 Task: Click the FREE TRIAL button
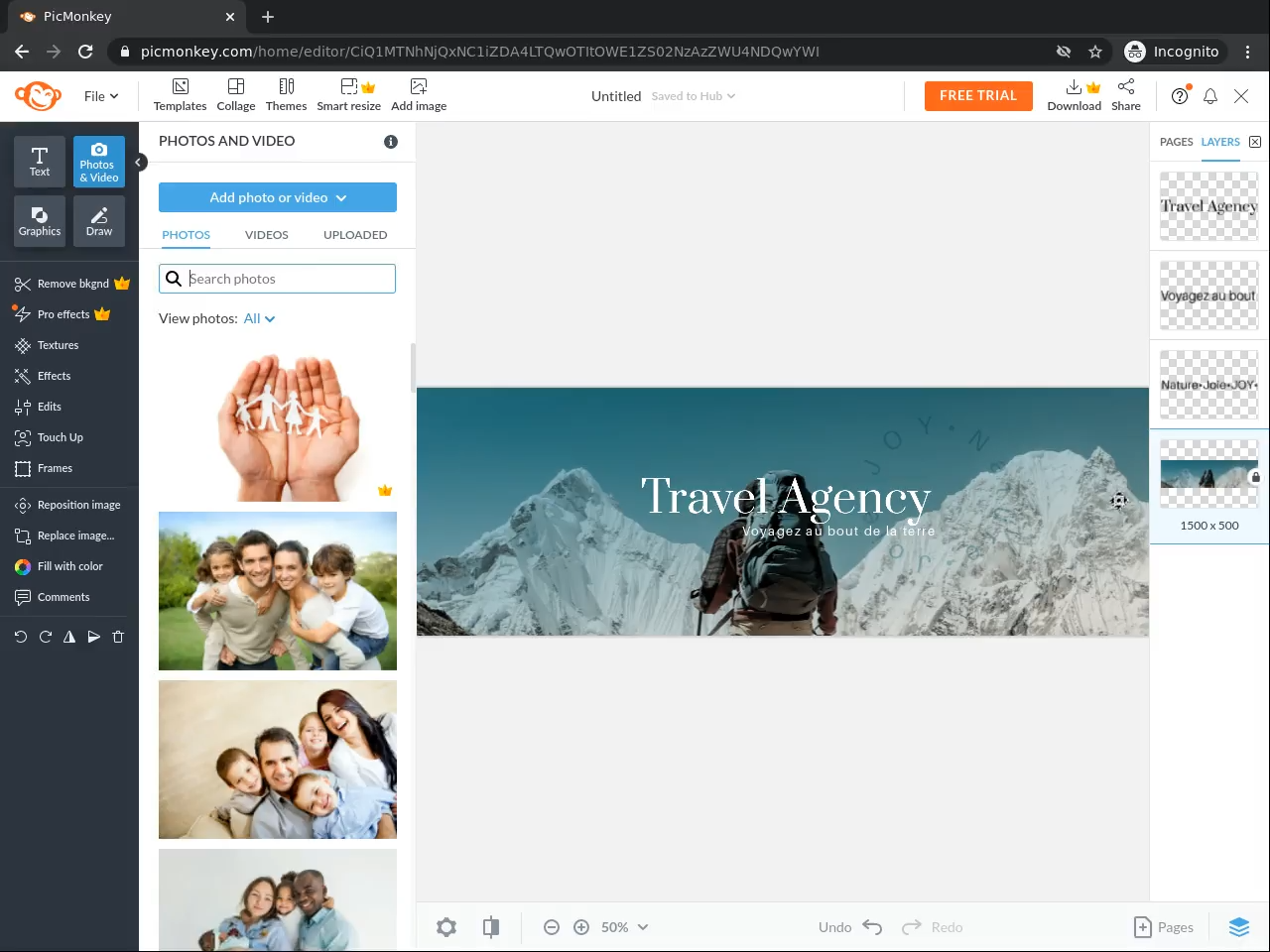(978, 96)
